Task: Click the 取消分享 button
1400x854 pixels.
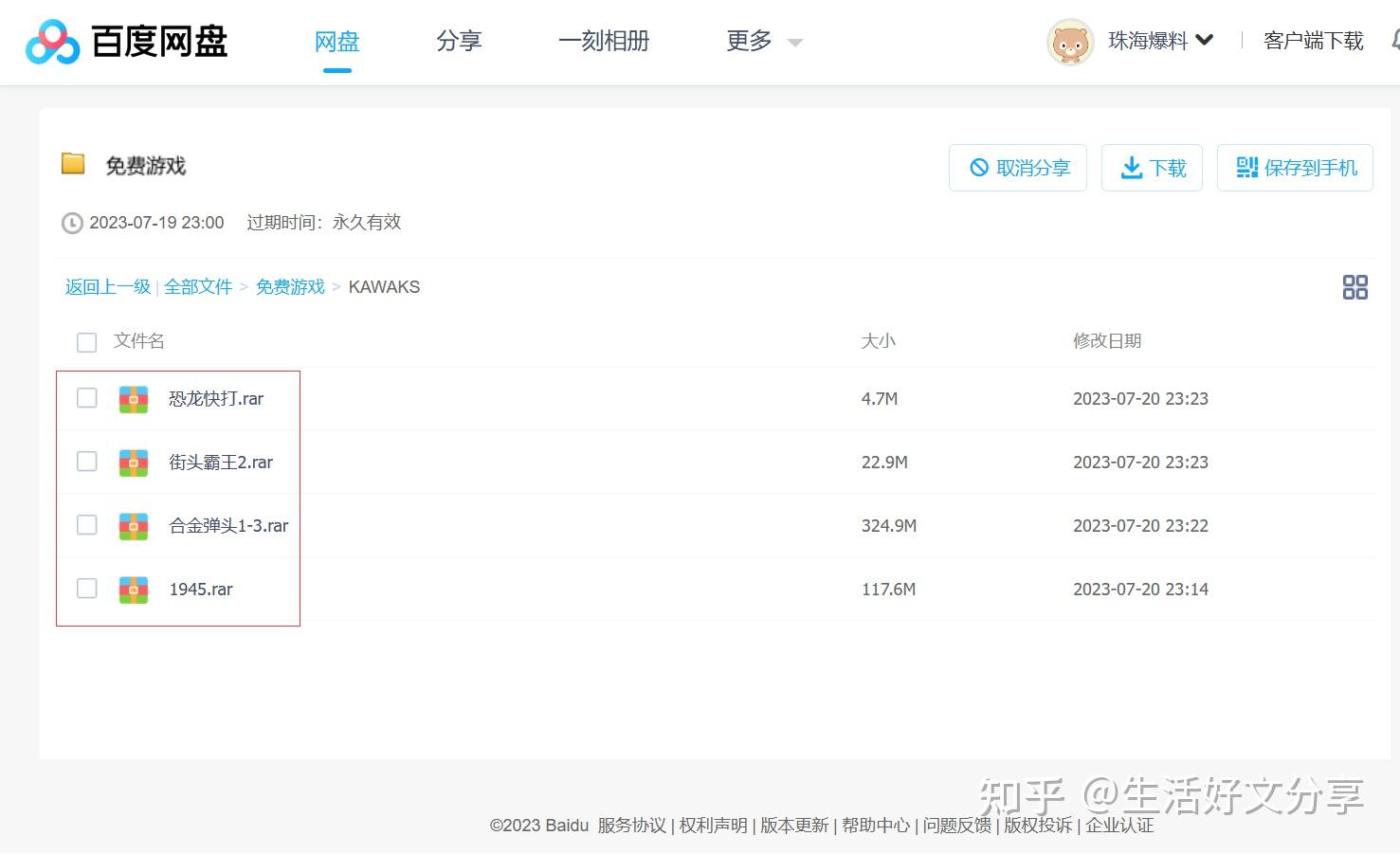Action: pyautogui.click(x=1017, y=168)
